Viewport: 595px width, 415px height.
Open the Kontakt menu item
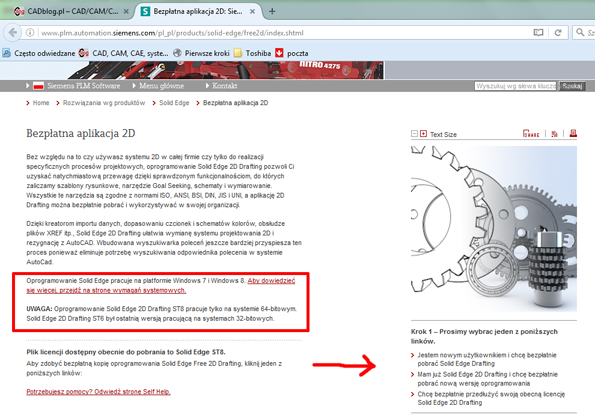point(225,86)
